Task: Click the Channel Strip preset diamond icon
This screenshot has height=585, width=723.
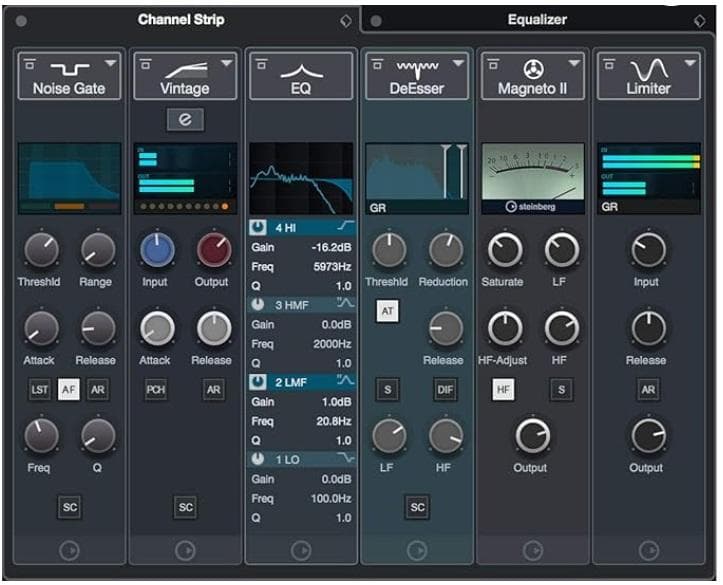Action: 346,21
